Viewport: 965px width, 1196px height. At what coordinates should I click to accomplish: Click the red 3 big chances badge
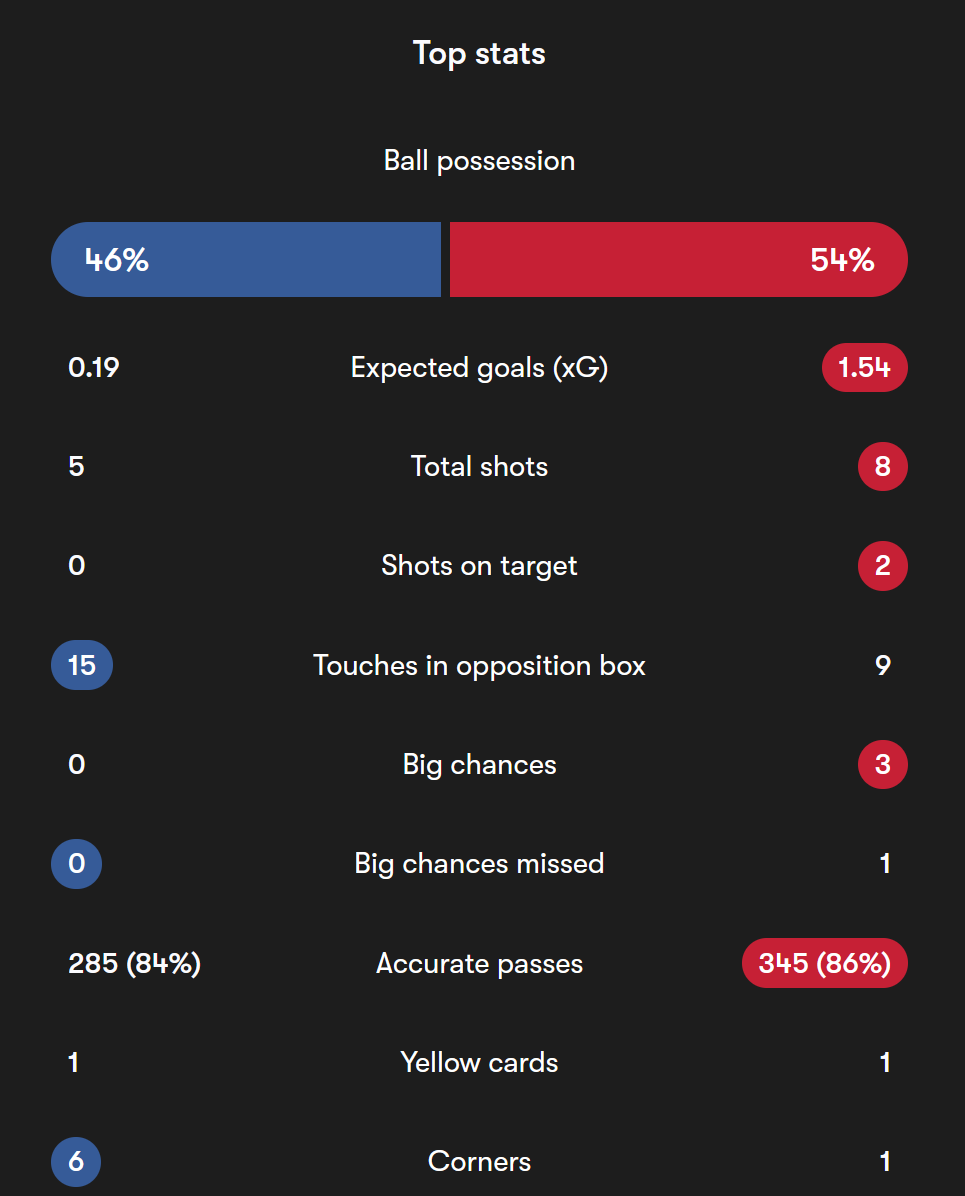tap(883, 764)
